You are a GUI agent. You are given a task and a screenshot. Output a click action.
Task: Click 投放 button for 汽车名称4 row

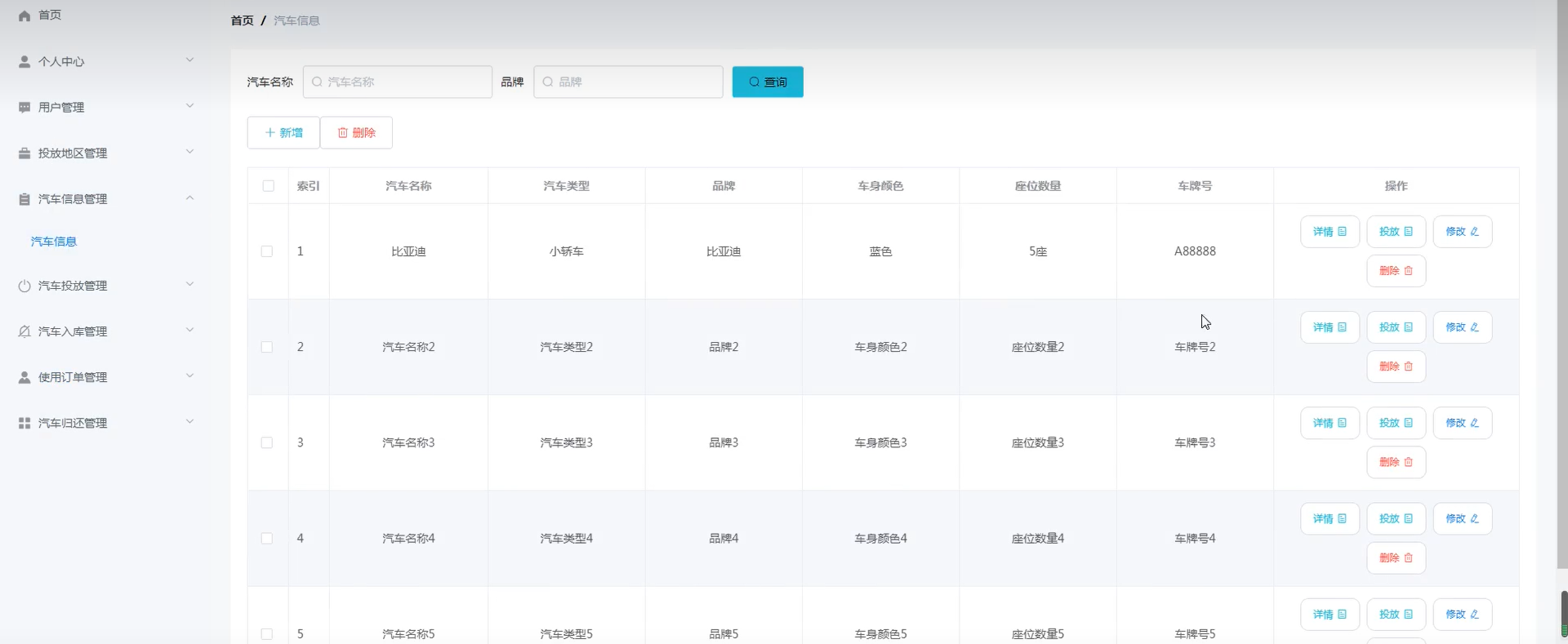tap(1396, 518)
